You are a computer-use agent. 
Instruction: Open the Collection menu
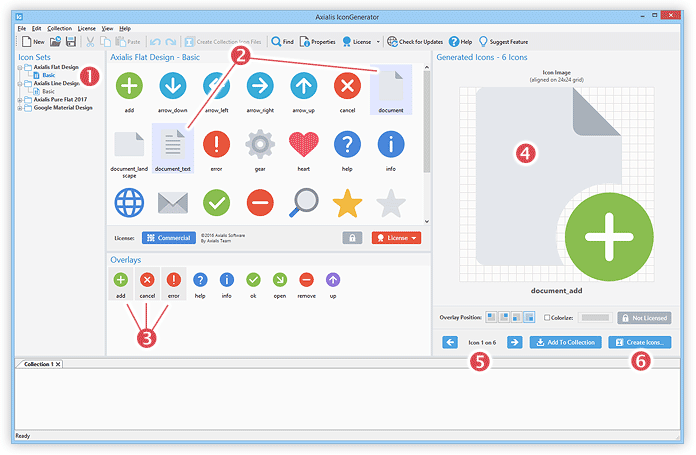click(59, 28)
